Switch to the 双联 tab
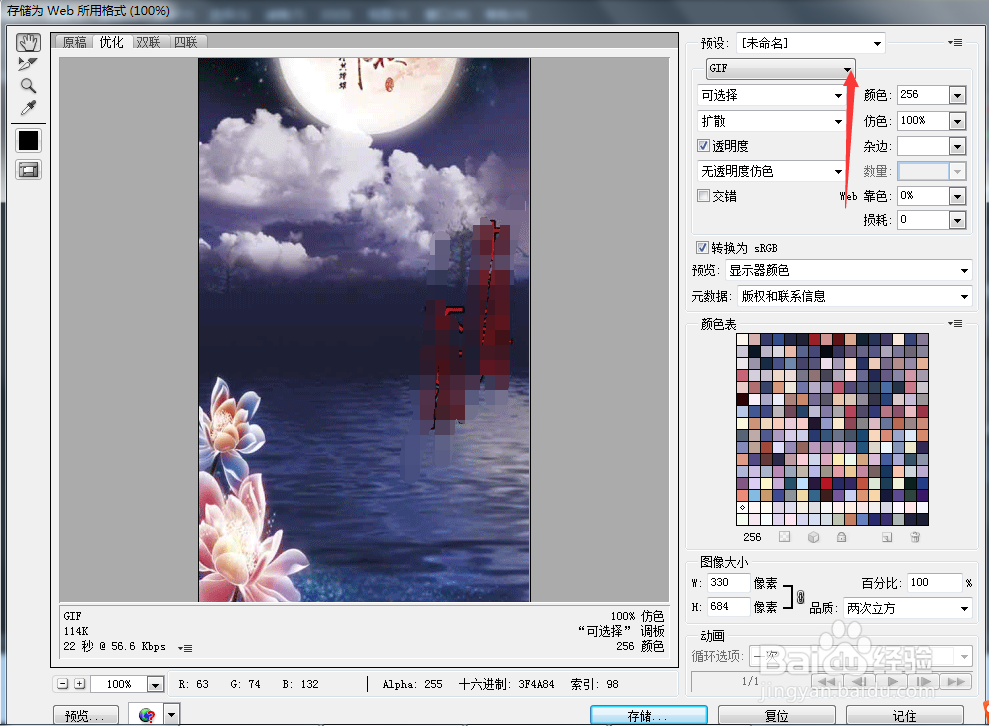Screen dimensions: 989x726 pyautogui.click(x=148, y=42)
